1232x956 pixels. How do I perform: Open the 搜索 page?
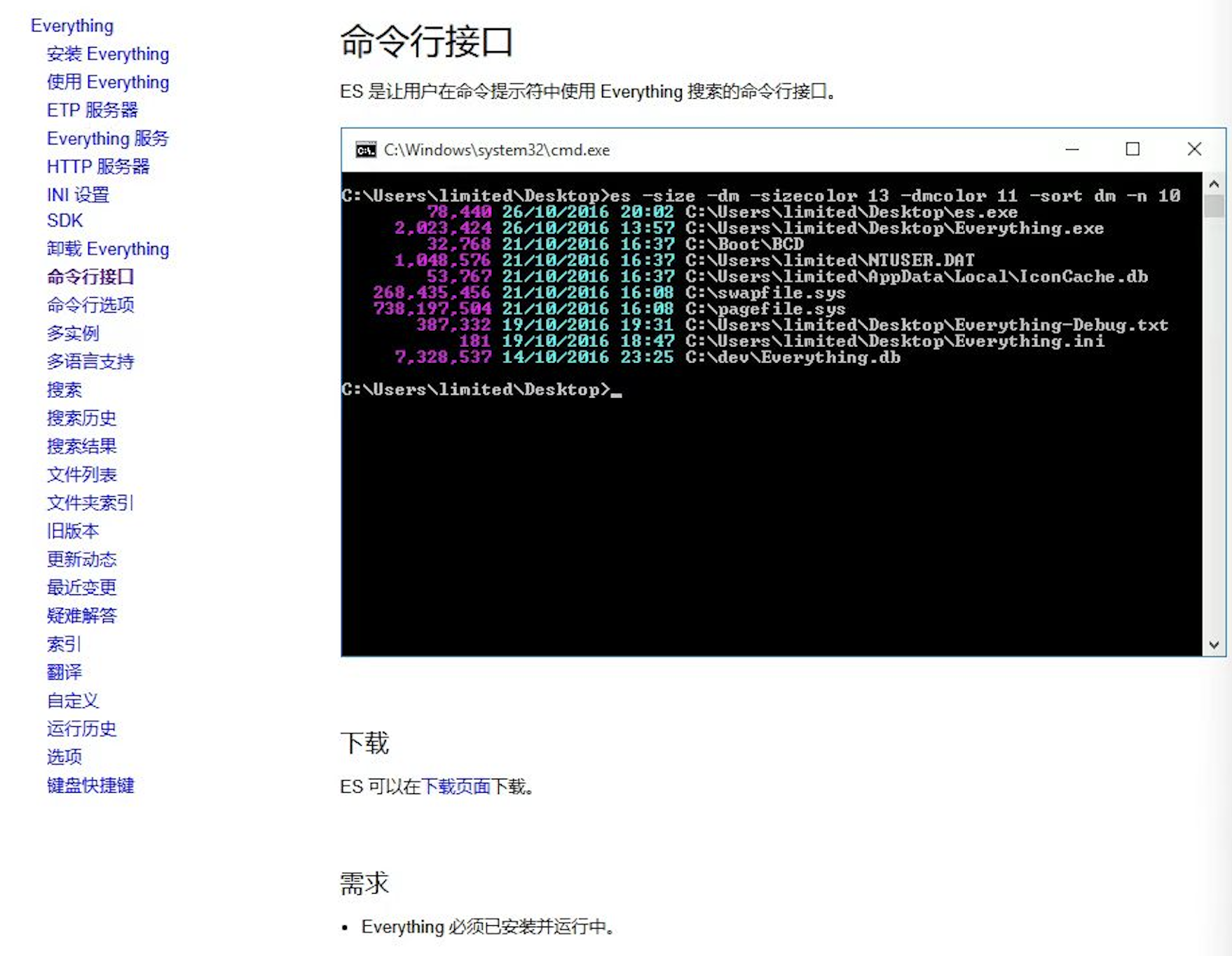pos(64,390)
